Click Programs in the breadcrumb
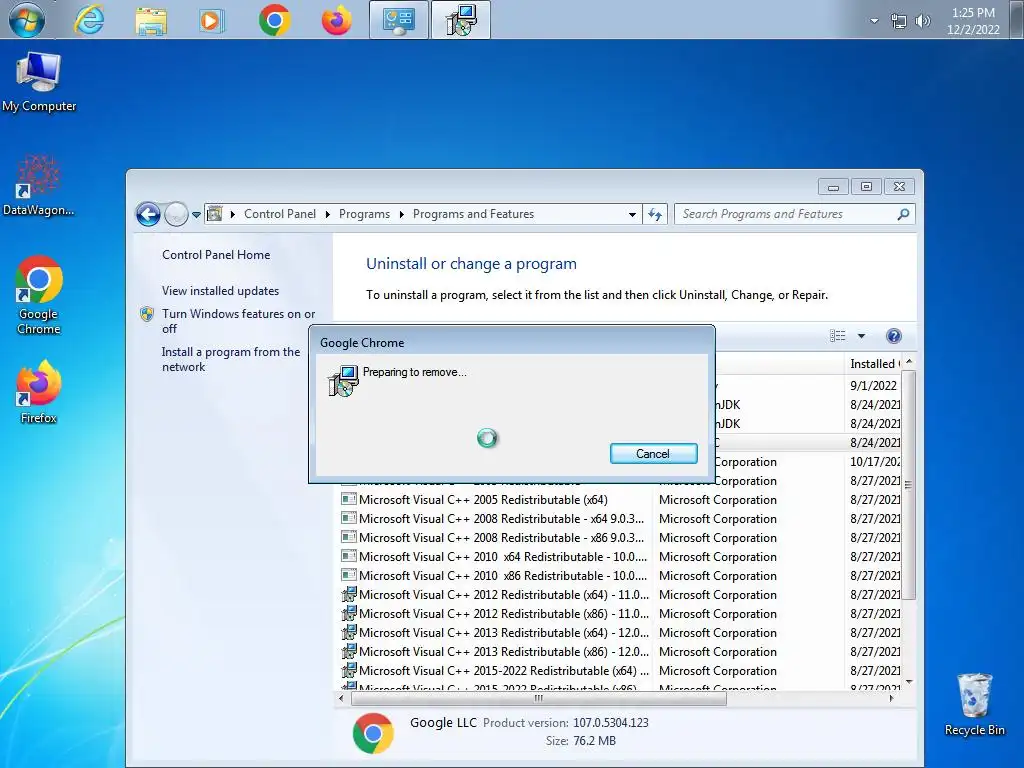This screenshot has height=768, width=1024. 364,214
